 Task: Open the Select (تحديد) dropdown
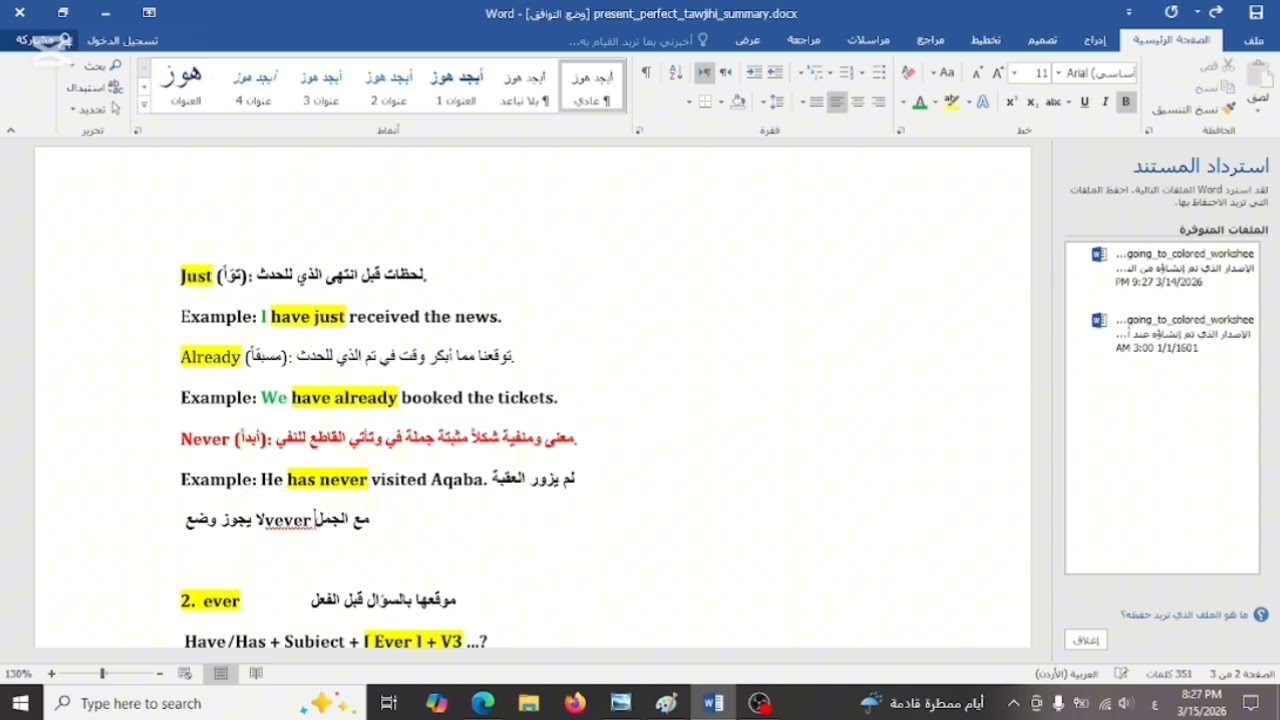95,109
